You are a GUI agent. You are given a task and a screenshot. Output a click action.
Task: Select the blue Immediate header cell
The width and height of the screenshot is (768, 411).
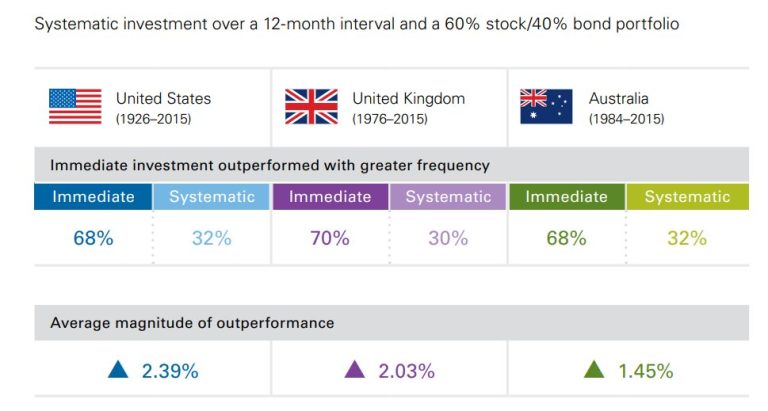(x=93, y=197)
